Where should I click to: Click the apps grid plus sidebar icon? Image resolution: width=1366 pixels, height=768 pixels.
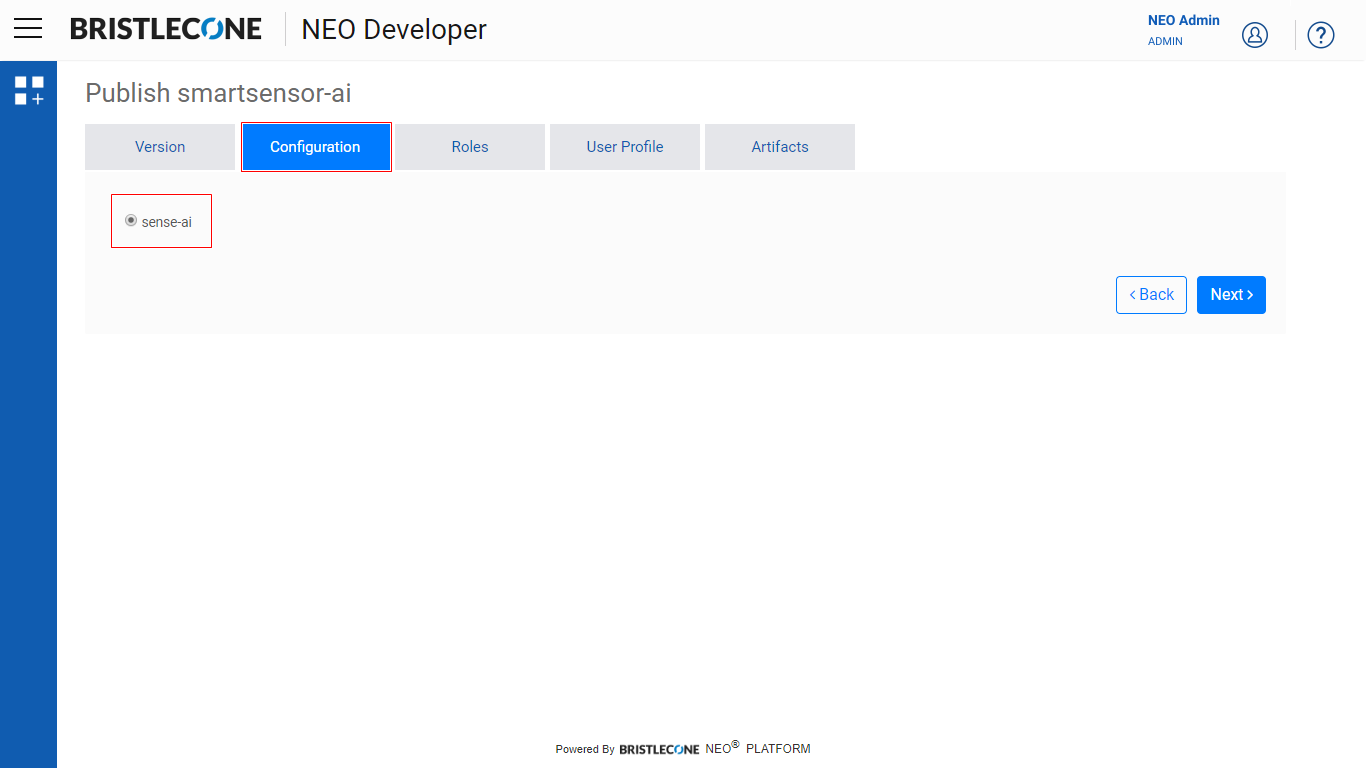tap(29, 90)
